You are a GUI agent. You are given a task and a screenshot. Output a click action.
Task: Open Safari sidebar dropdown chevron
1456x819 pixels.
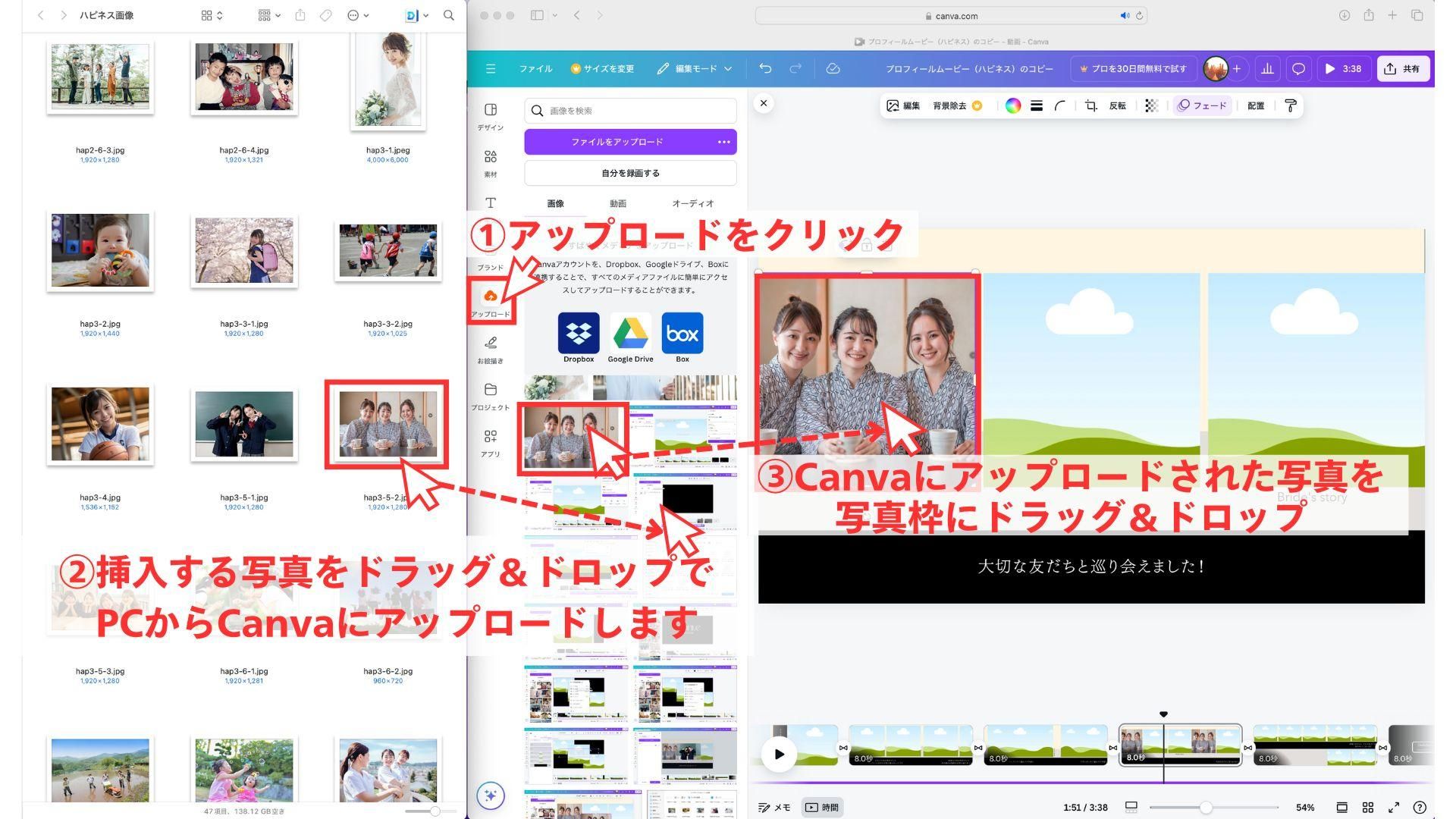[555, 15]
